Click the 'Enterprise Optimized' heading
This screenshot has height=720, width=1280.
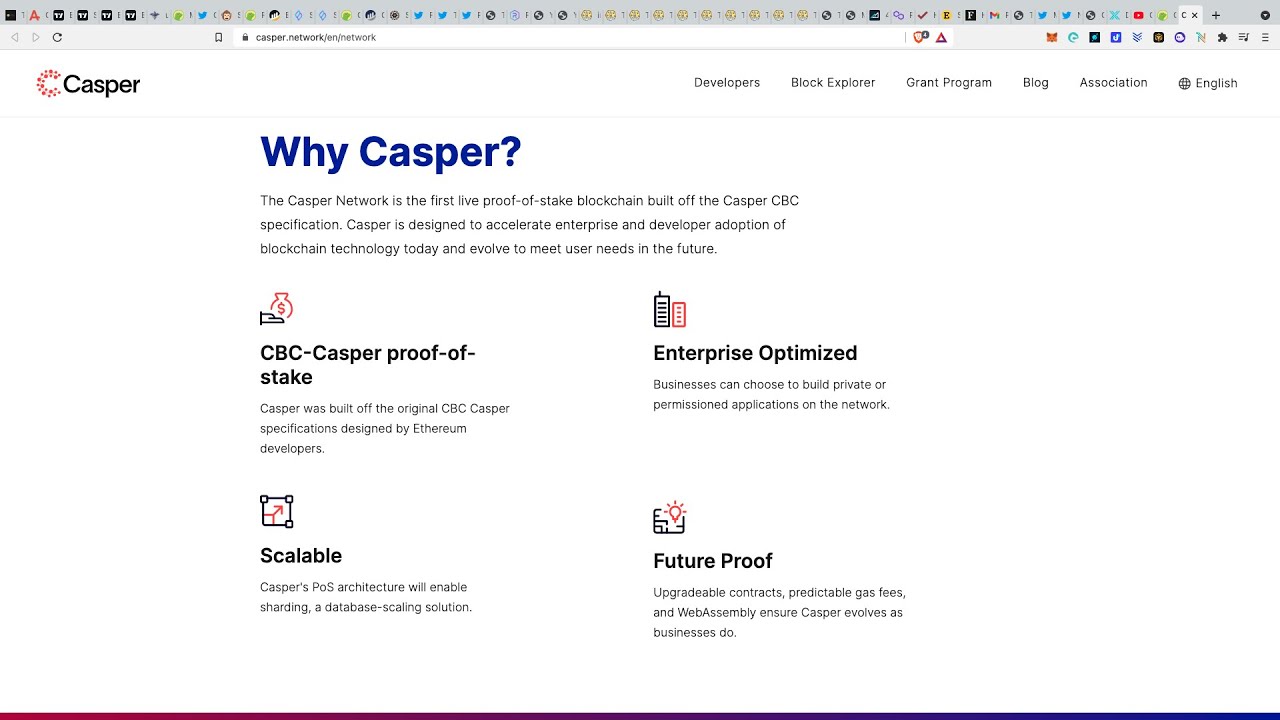(755, 353)
